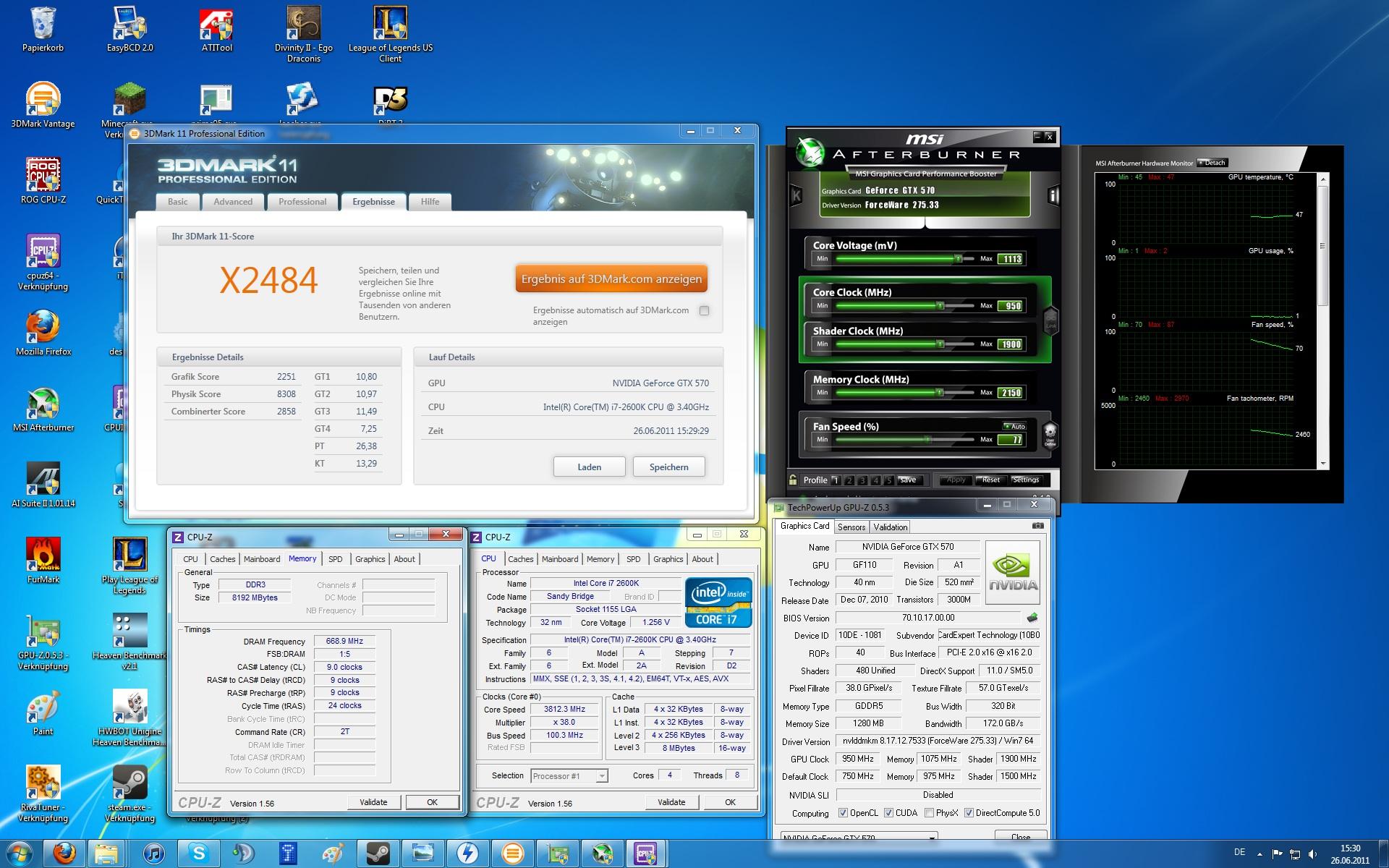Viewport: 1389px width, 868px height.
Task: Click the Detach button on hardware monitor
Action: (1212, 163)
